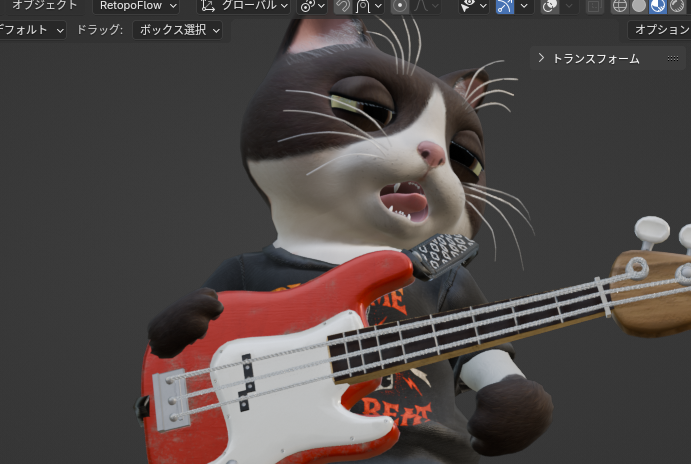Open snapping settings beside the magnet
691x464 pixels.
pos(368,6)
